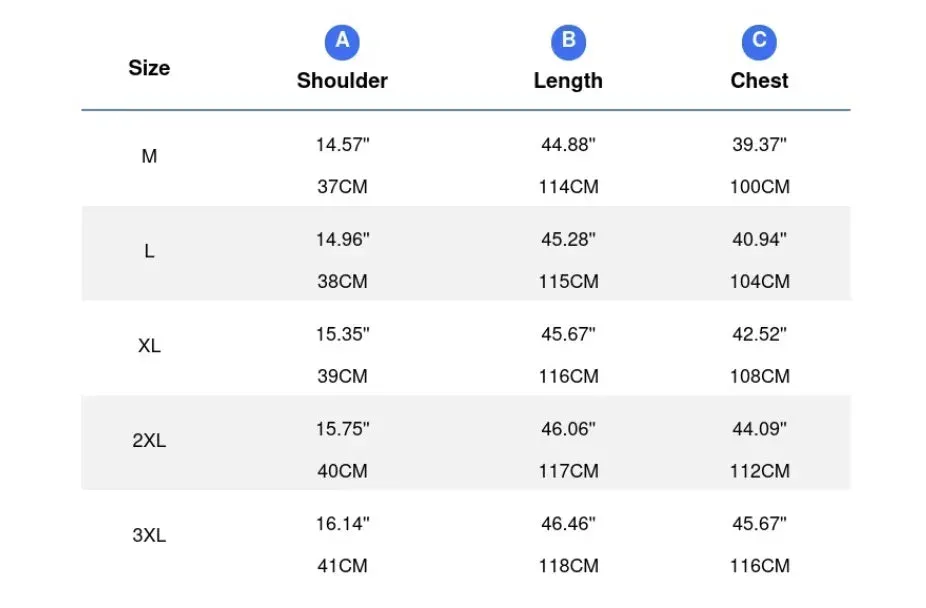Select the XL size row label
Image resolution: width=926 pixels, height=608 pixels.
[149, 346]
